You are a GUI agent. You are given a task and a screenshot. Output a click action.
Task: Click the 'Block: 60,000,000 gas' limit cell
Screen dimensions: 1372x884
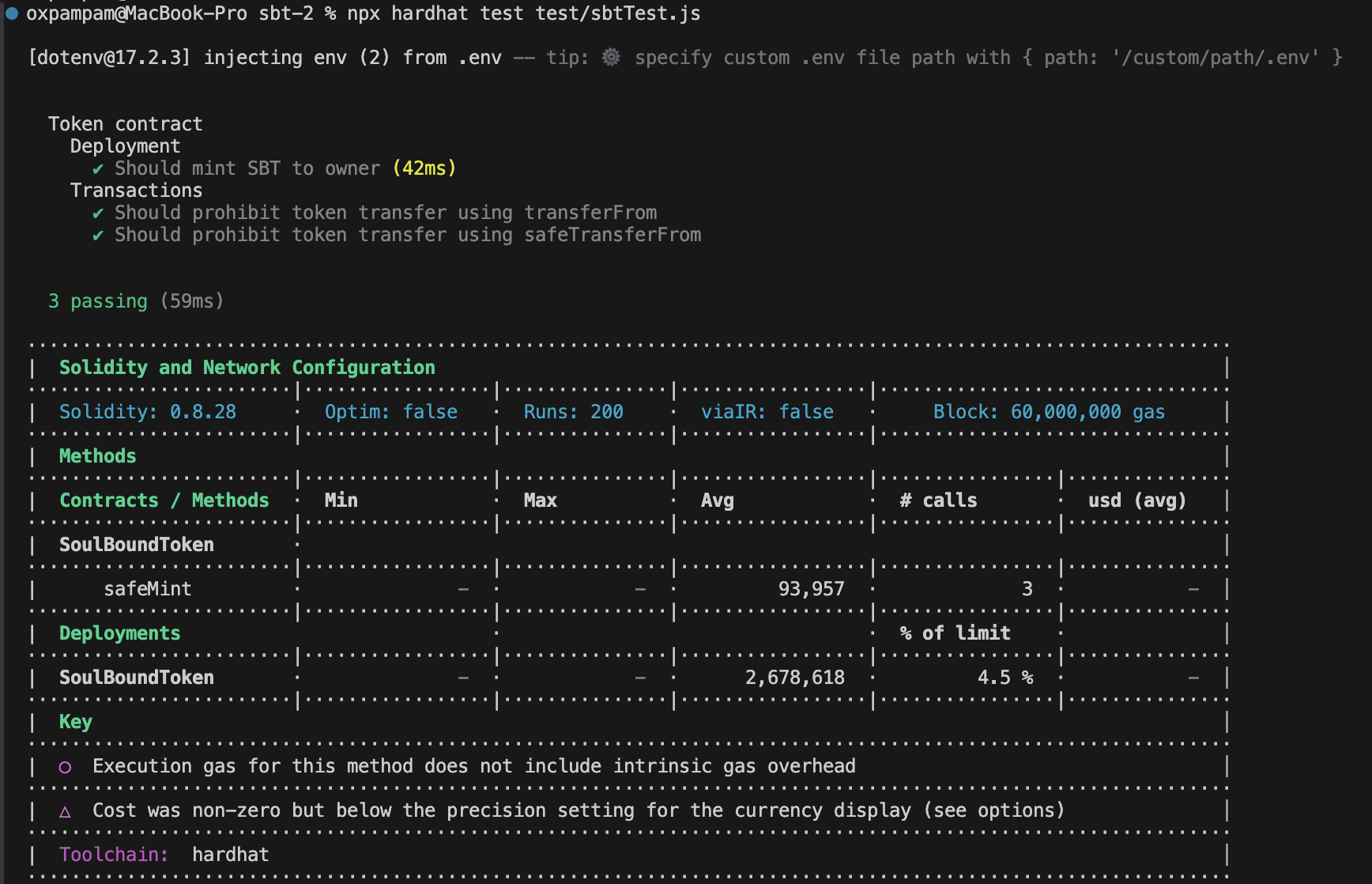pos(1049,412)
